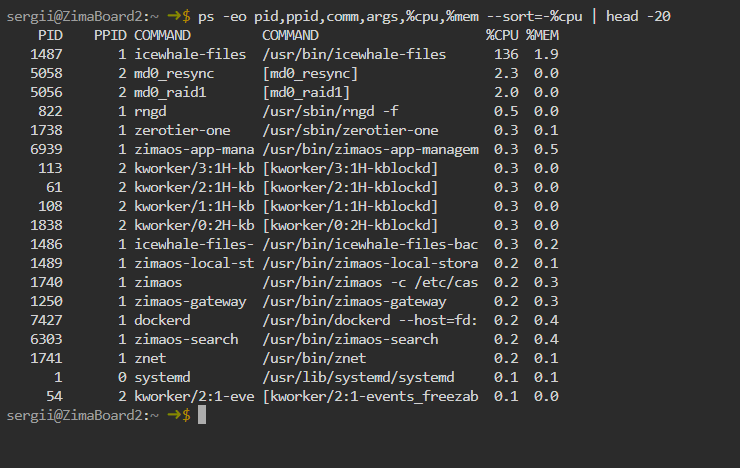Click the 2.3 CPU value of md0_resync
Image resolution: width=740 pixels, height=468 pixels.
506,74
